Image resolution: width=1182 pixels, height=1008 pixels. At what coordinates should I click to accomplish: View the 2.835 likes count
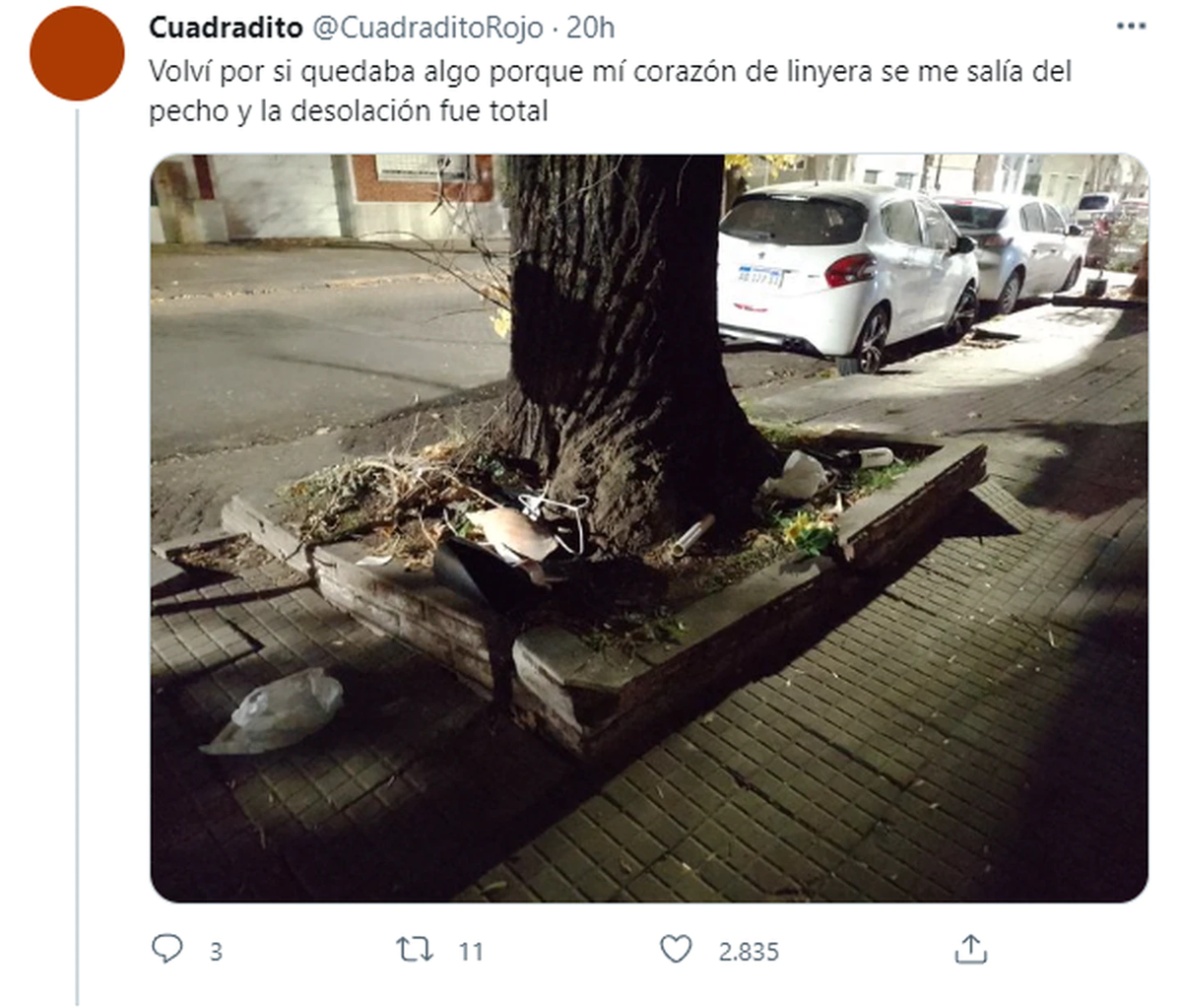[749, 952]
